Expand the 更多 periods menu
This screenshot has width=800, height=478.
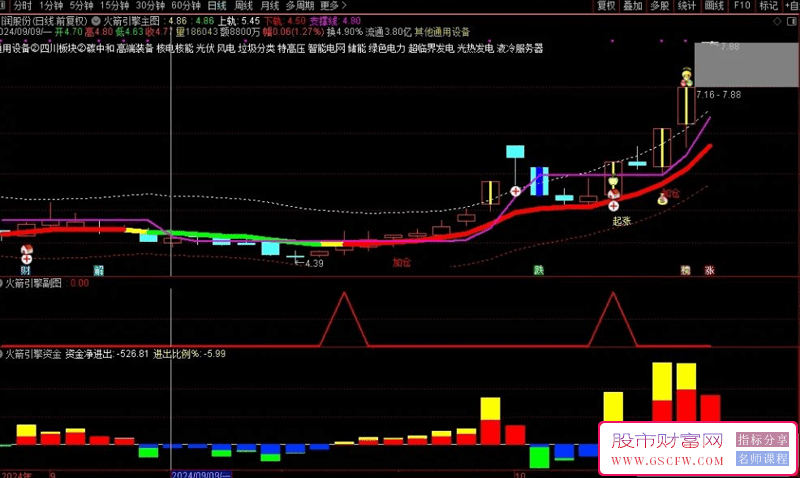pyautogui.click(x=333, y=6)
